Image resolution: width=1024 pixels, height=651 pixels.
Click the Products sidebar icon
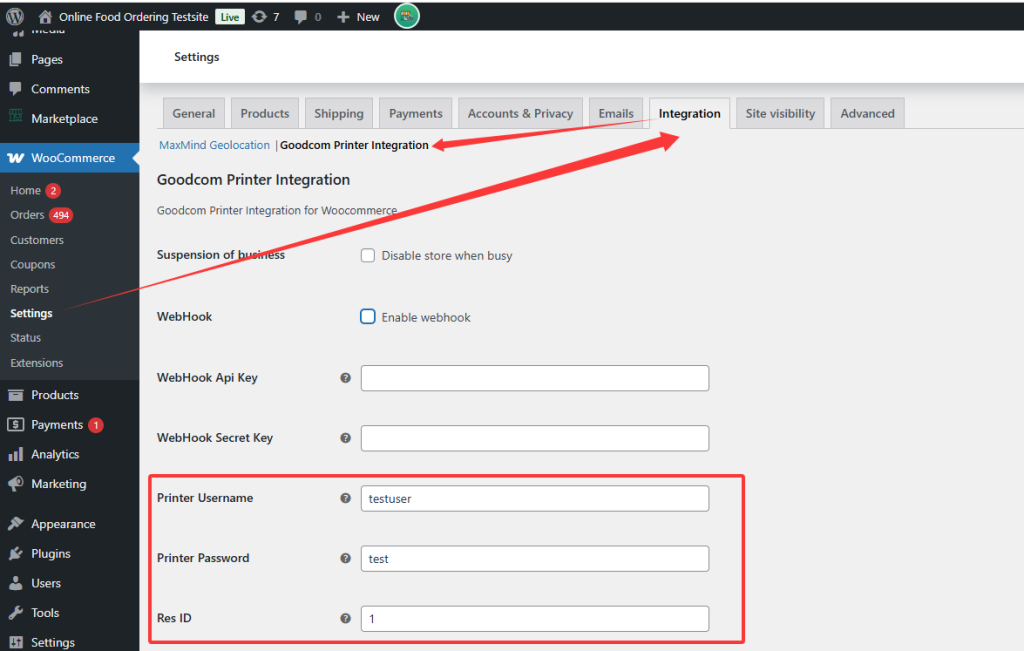(x=16, y=395)
